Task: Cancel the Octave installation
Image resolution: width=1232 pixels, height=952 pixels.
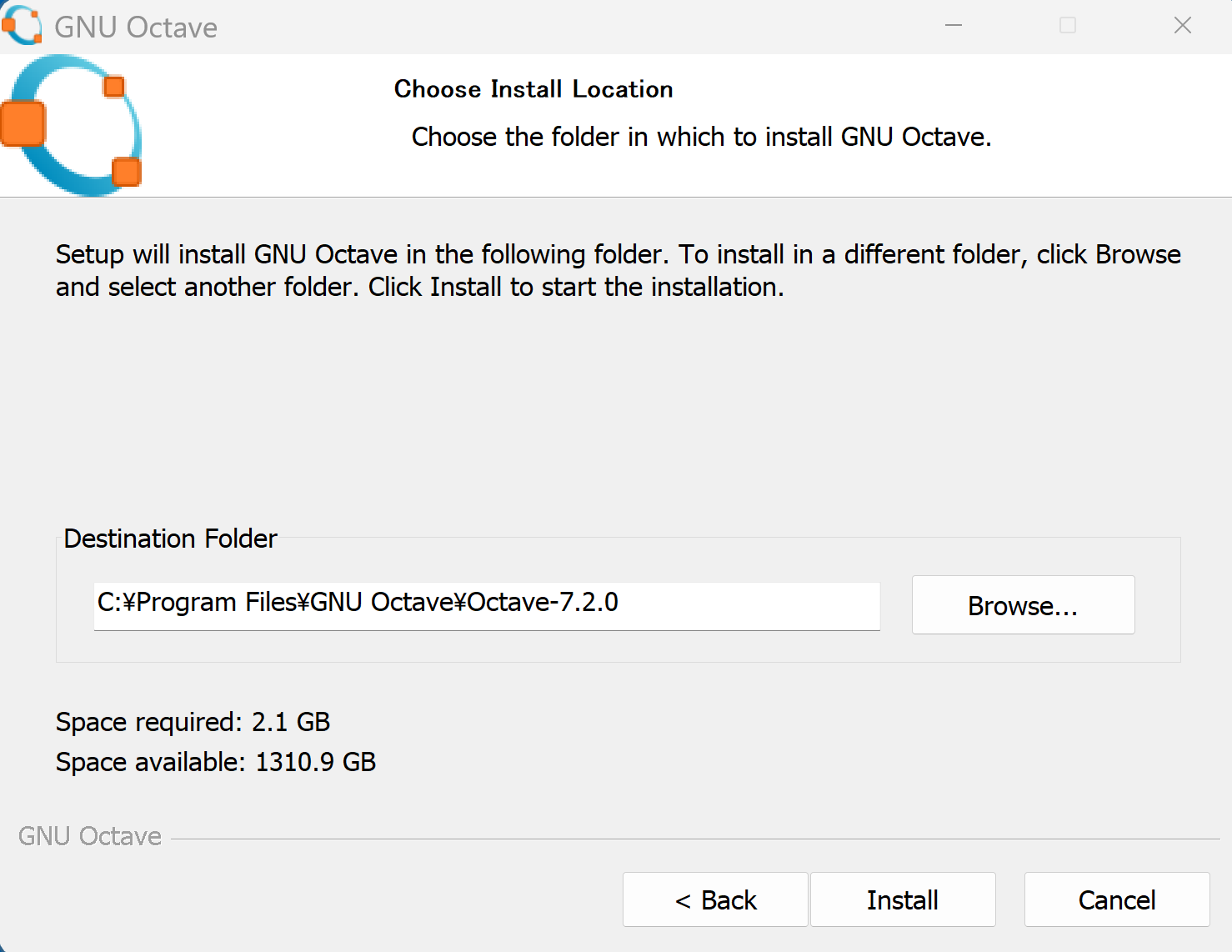Action: (x=1116, y=899)
